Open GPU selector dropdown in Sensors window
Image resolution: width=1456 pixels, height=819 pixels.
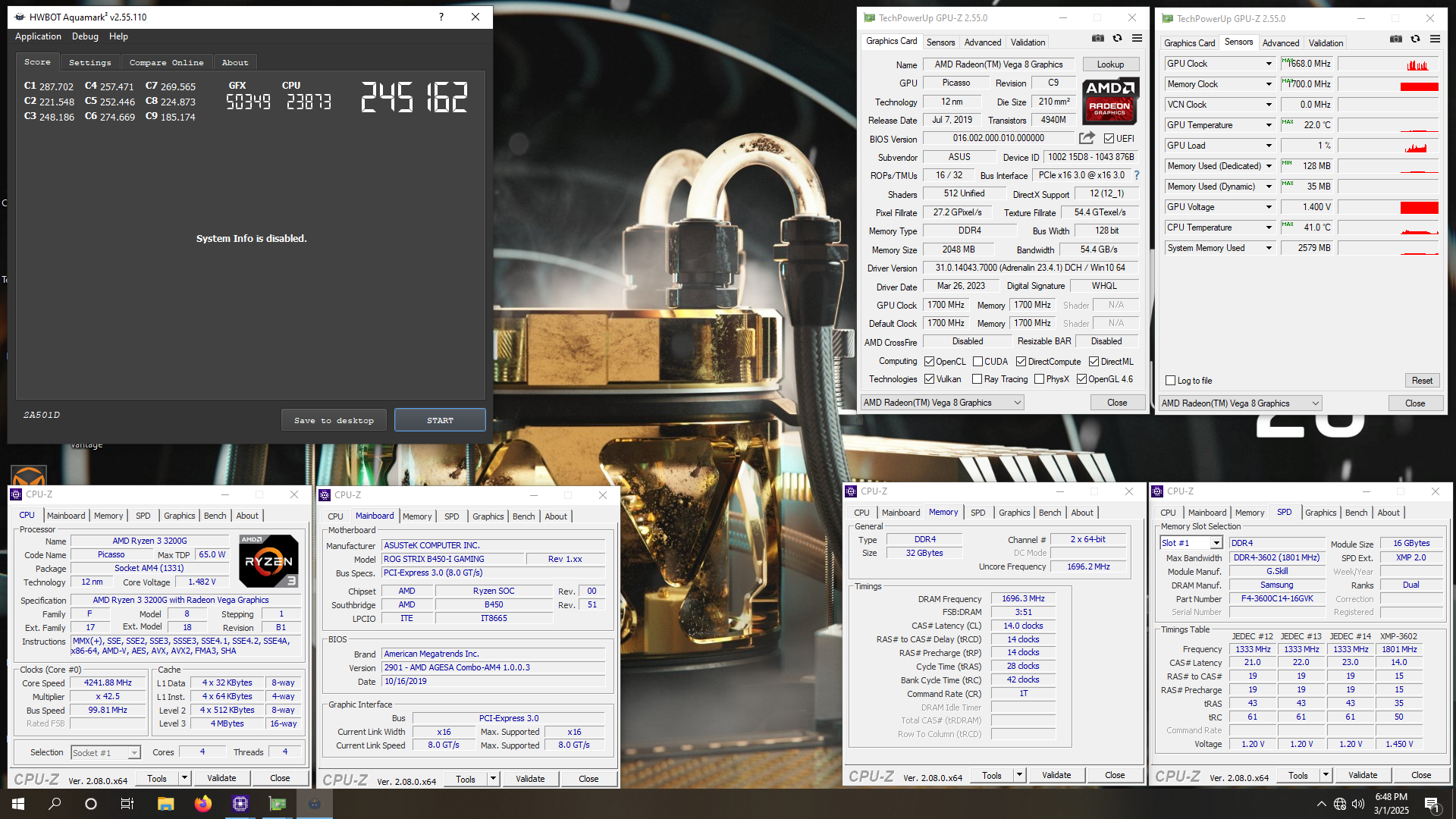tap(1241, 403)
